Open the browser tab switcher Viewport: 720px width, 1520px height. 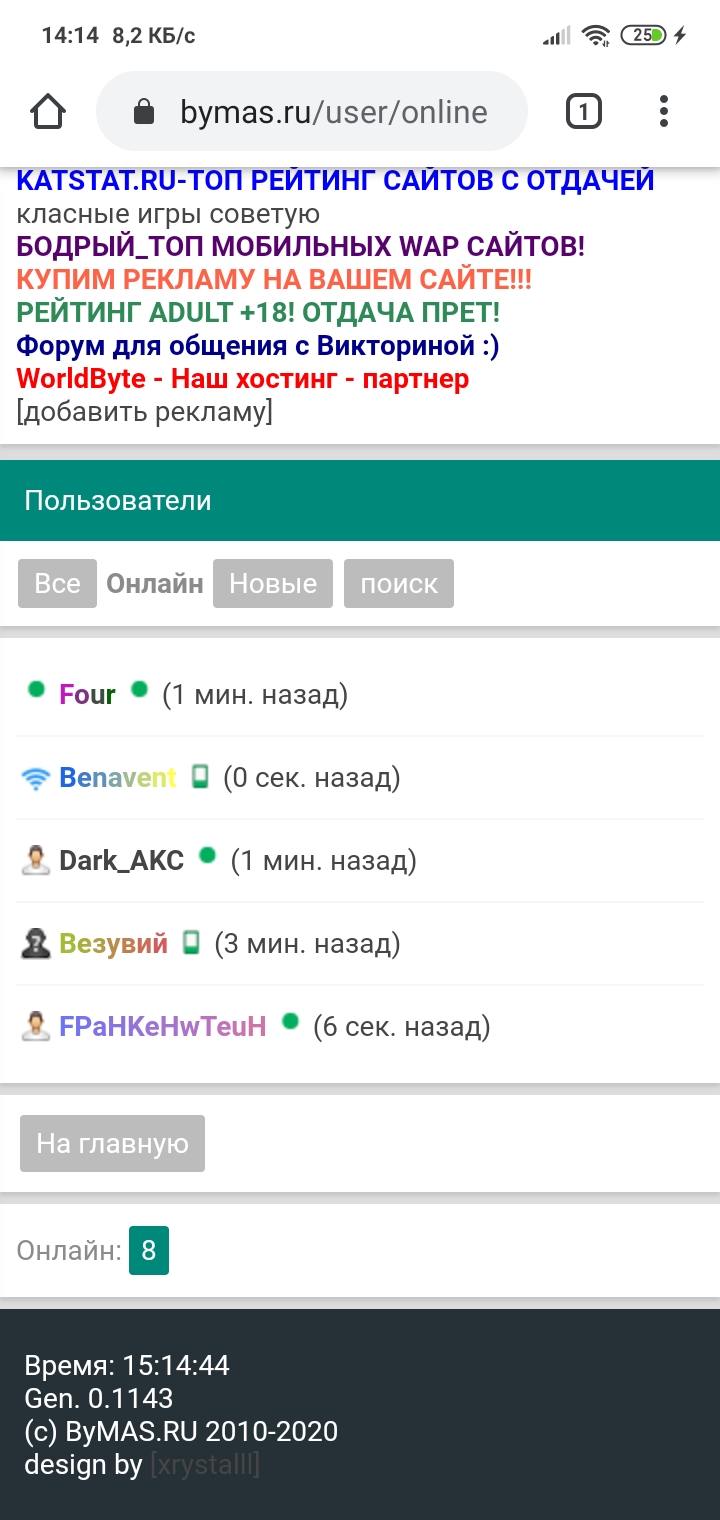(x=584, y=112)
